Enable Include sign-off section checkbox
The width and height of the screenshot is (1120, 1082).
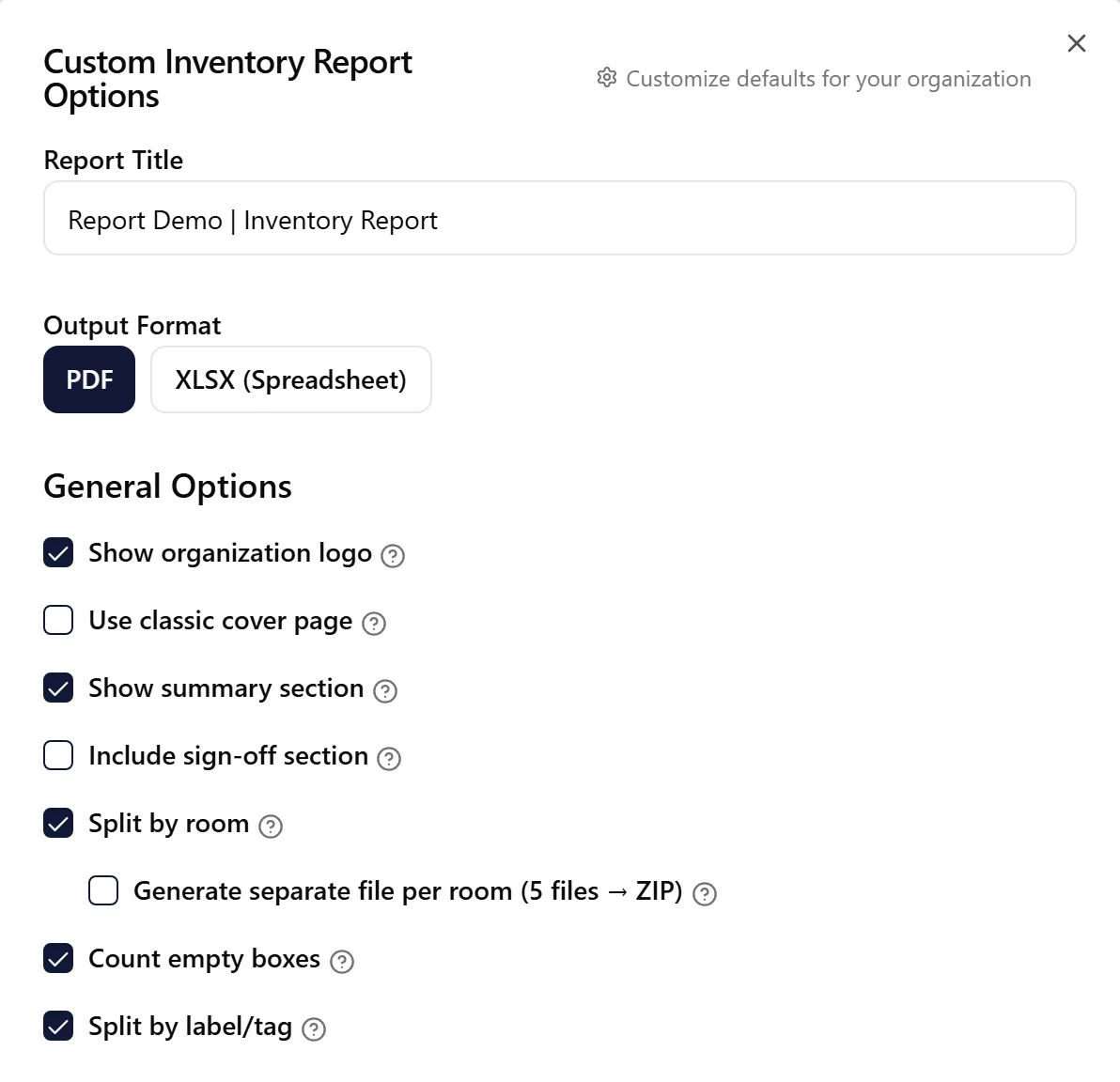pos(58,755)
